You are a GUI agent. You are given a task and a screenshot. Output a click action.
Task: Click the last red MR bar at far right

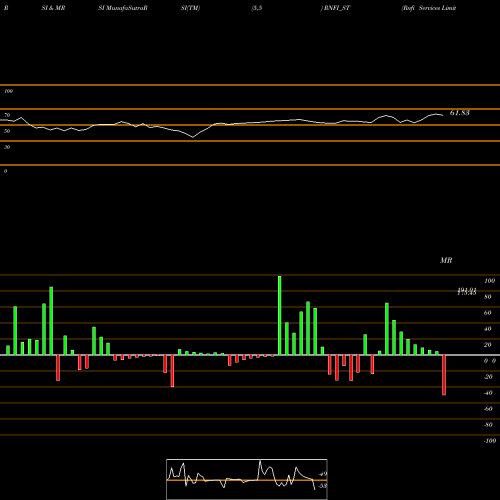[x=444, y=375]
